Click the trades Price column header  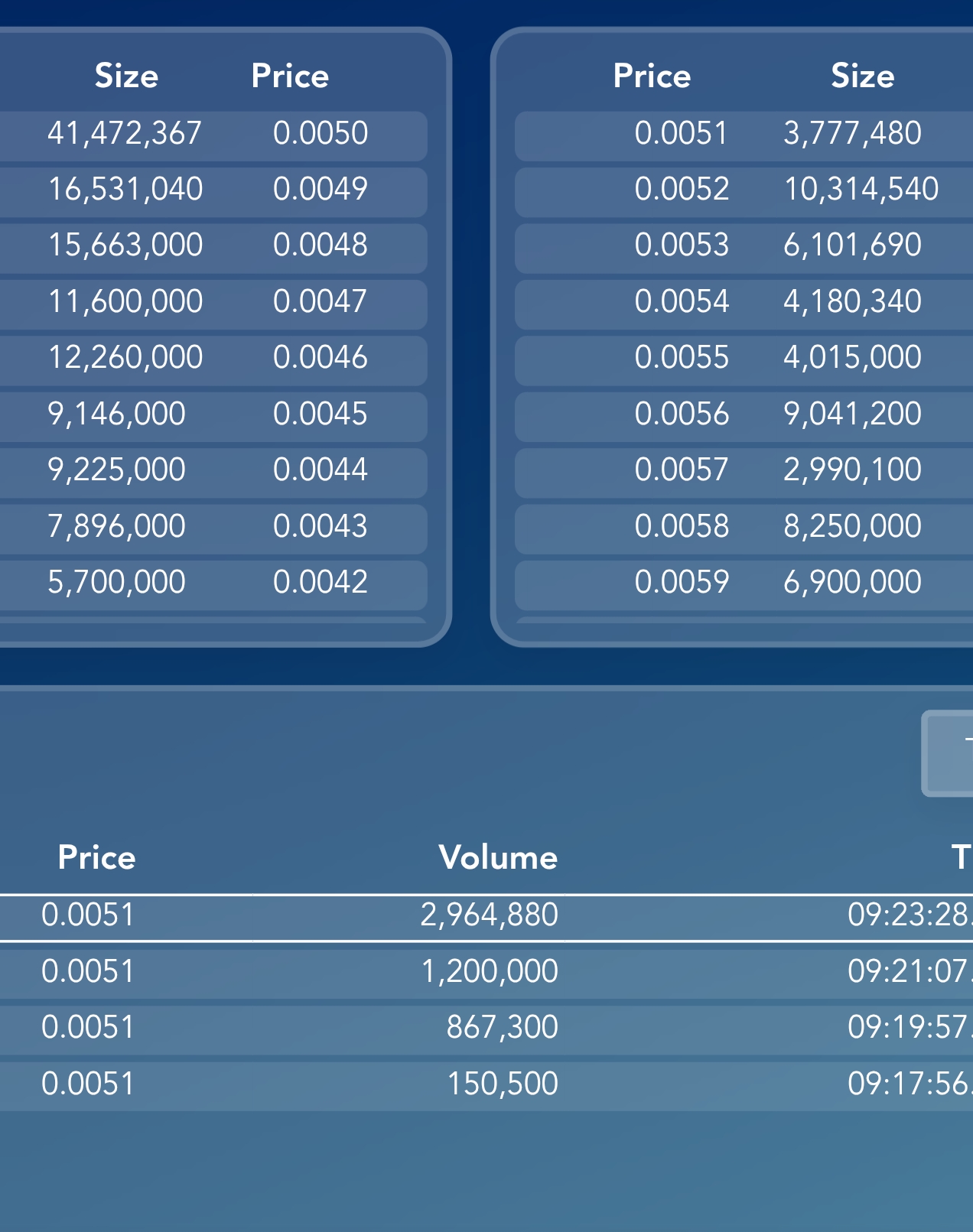(x=96, y=857)
